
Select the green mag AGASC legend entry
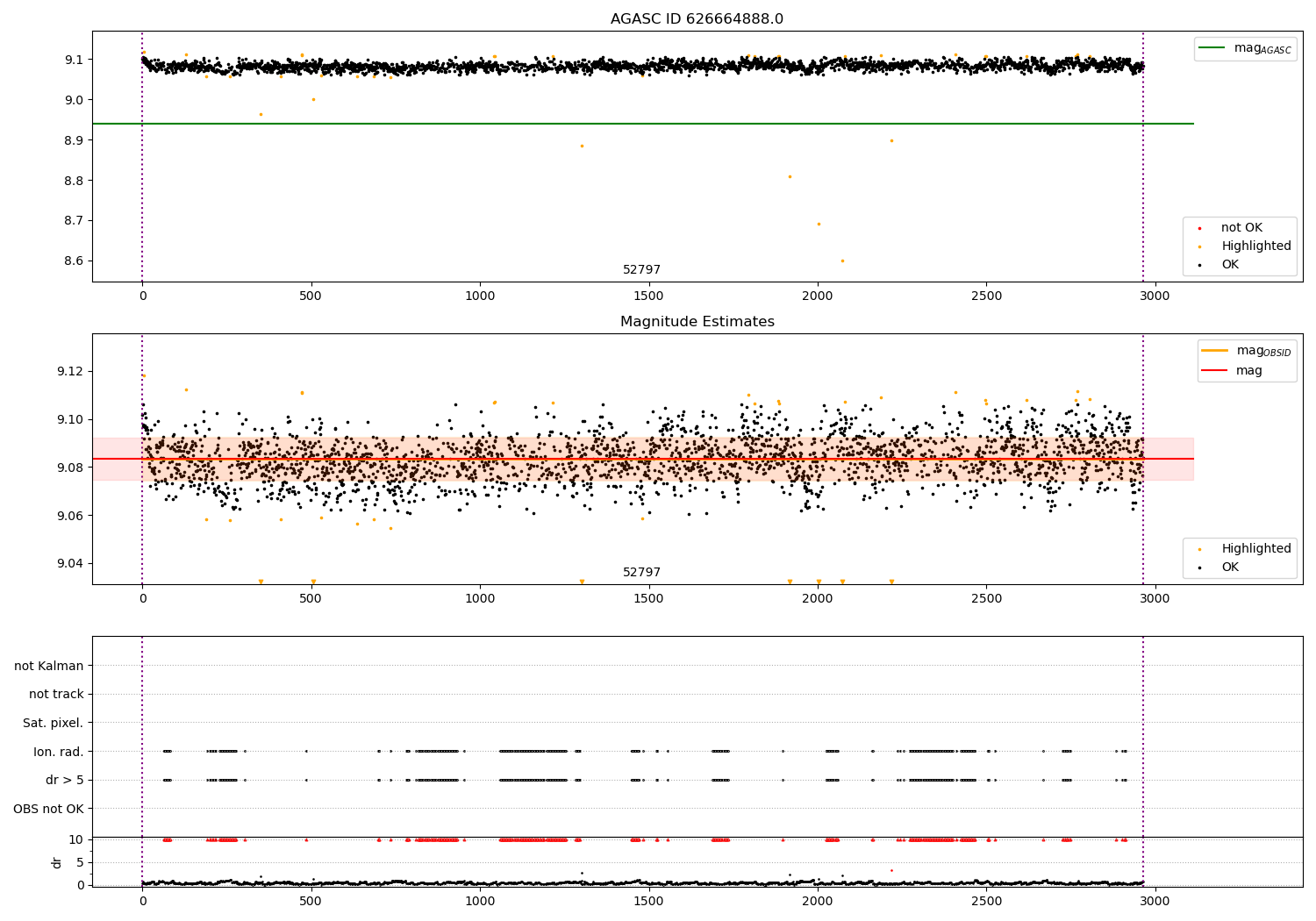click(1245, 48)
